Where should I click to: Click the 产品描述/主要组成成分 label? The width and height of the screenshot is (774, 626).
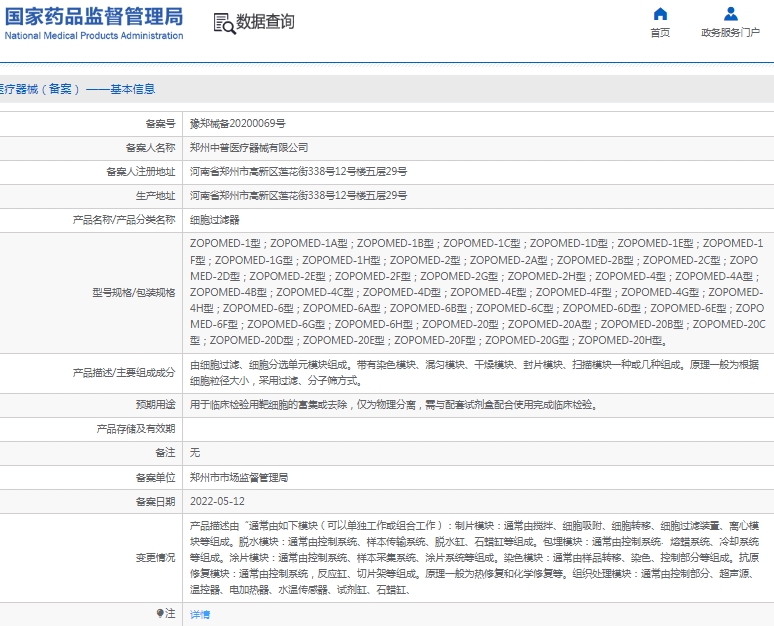coord(124,373)
